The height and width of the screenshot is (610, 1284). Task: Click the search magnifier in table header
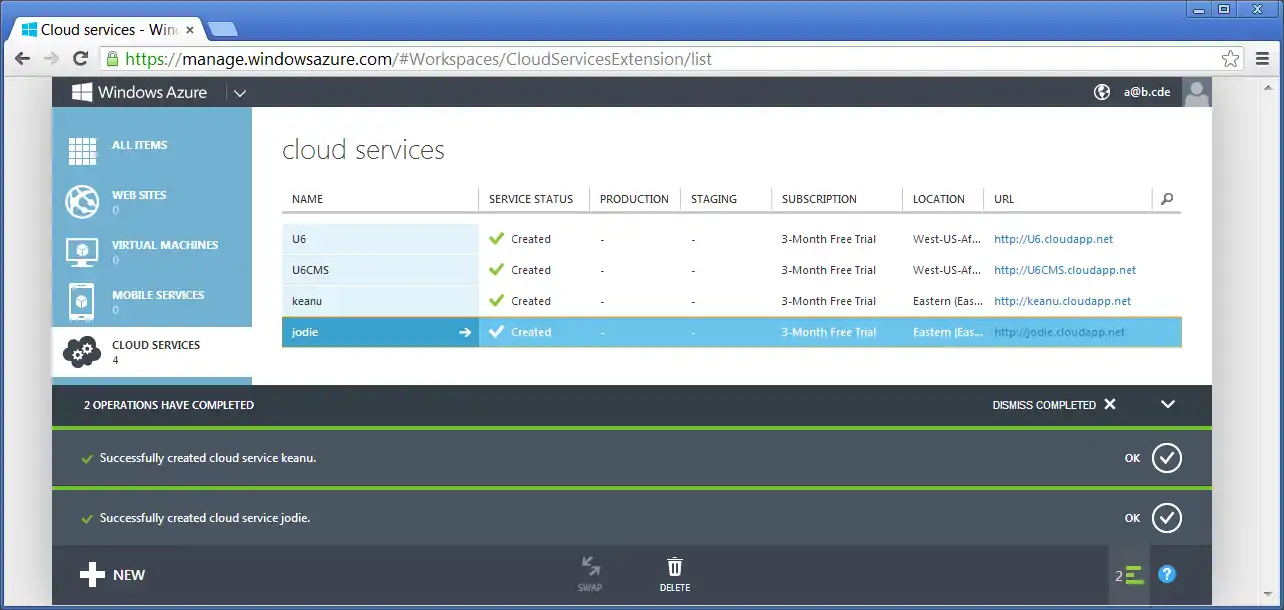(x=1167, y=199)
